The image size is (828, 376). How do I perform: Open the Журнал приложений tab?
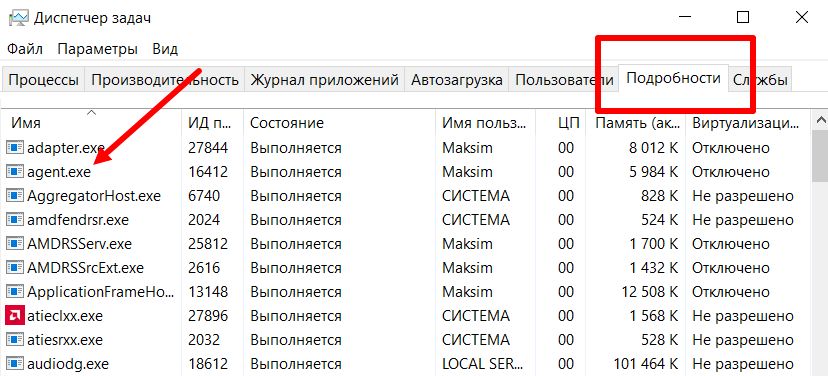(324, 80)
